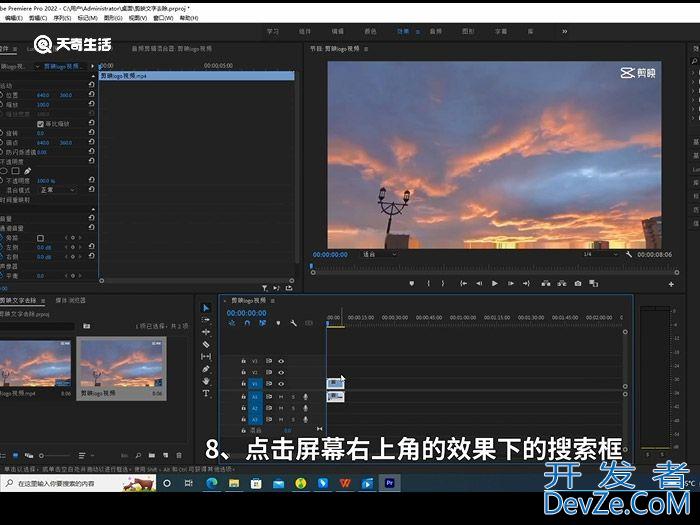700x525 pixels.
Task: Switch to the Learning workspace tab
Action: click(x=273, y=31)
